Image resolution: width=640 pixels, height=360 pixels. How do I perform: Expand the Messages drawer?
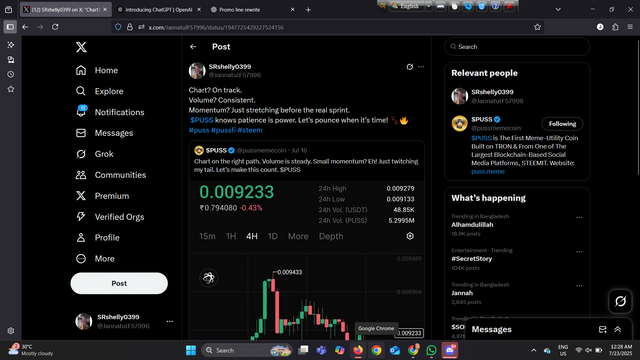pos(618,329)
